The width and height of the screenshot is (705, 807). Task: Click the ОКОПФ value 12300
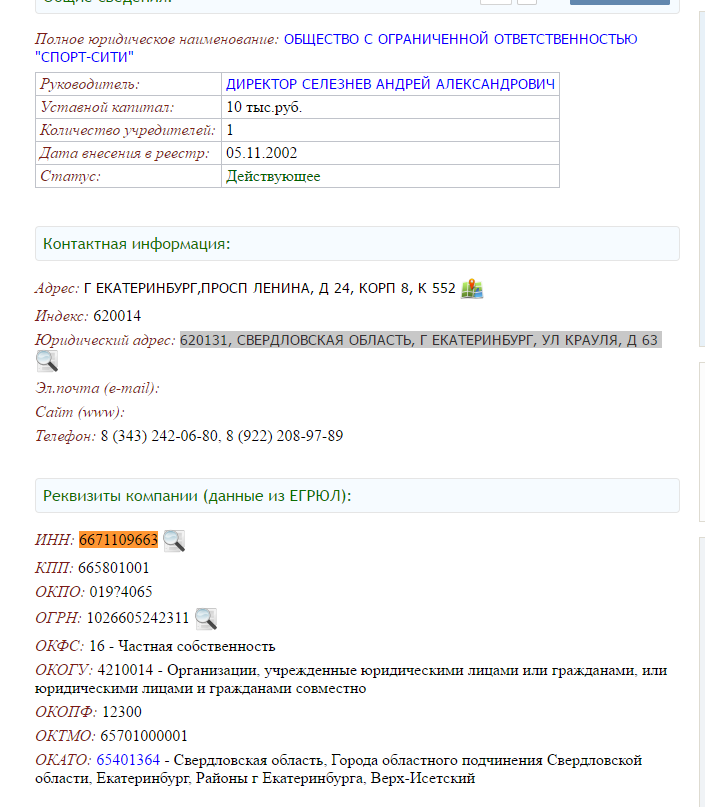[x=122, y=712]
